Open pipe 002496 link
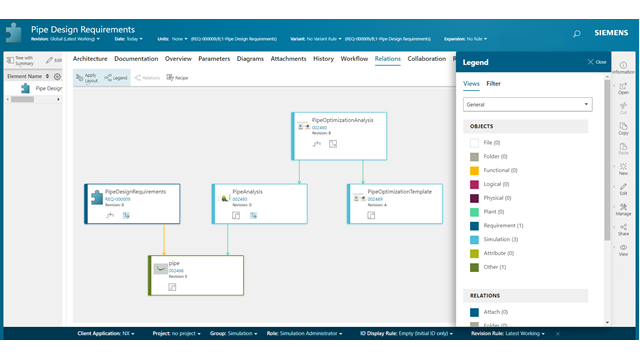Viewport: 640px width, 360px height. (176, 271)
